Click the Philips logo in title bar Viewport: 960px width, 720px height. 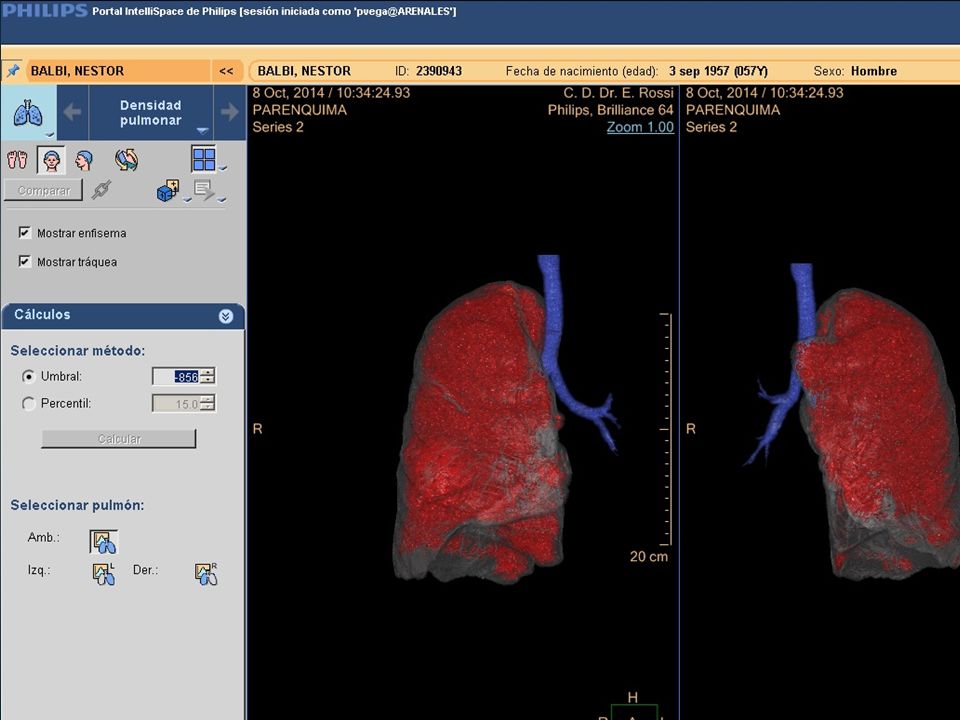pyautogui.click(x=45, y=11)
